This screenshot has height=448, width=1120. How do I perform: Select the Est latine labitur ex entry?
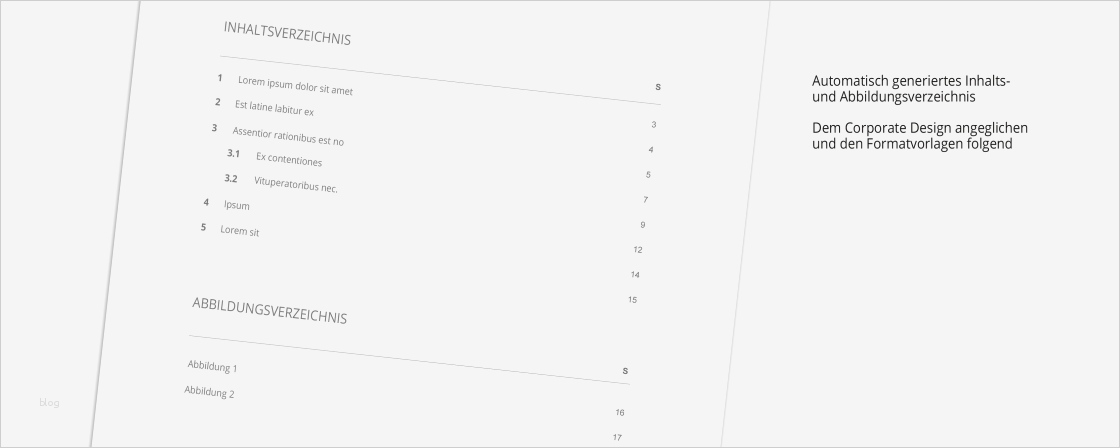(274, 108)
